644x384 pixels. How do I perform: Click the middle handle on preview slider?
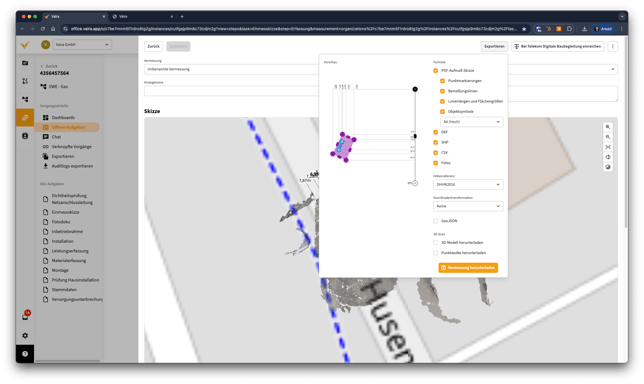(415, 136)
